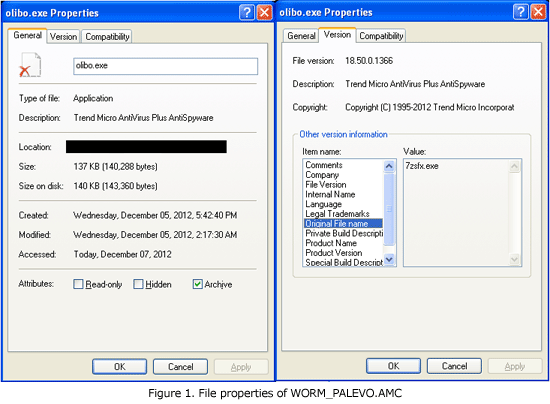Click the Item name list scroll up arrow
This screenshot has height=404, width=550.
point(389,166)
